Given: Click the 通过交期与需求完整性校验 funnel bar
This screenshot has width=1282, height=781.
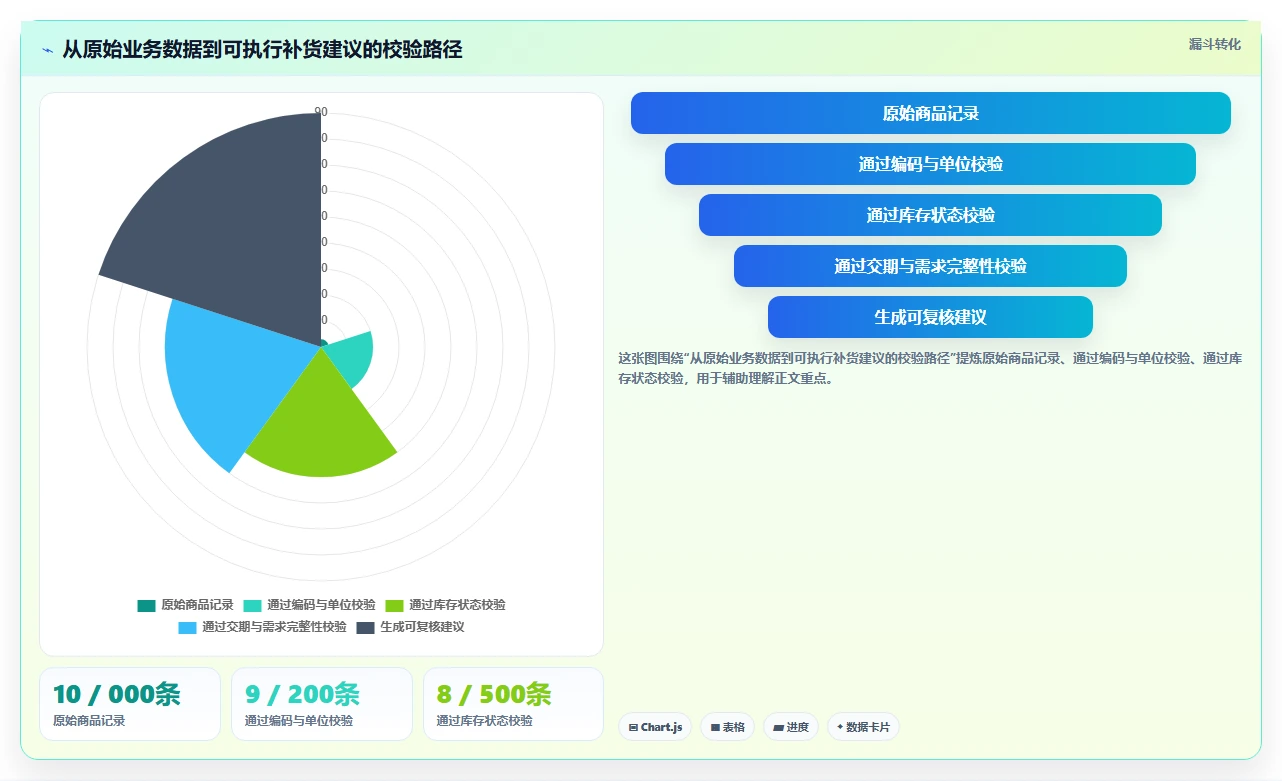Looking at the screenshot, I should (930, 266).
